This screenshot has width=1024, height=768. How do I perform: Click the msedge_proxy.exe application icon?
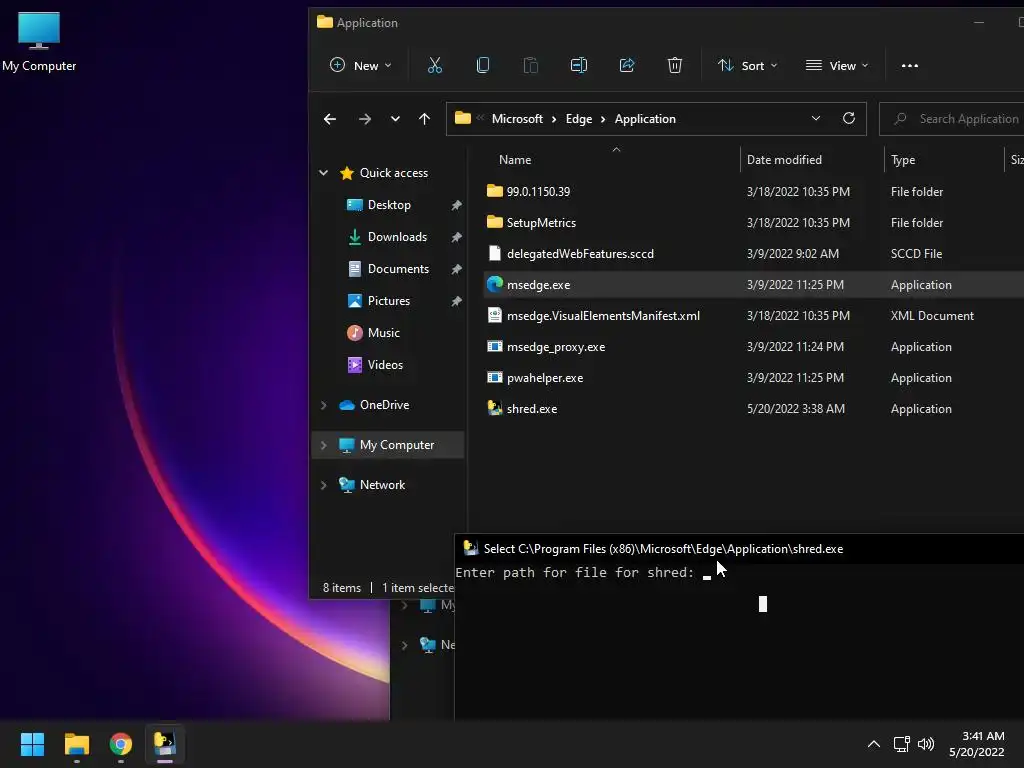point(494,346)
